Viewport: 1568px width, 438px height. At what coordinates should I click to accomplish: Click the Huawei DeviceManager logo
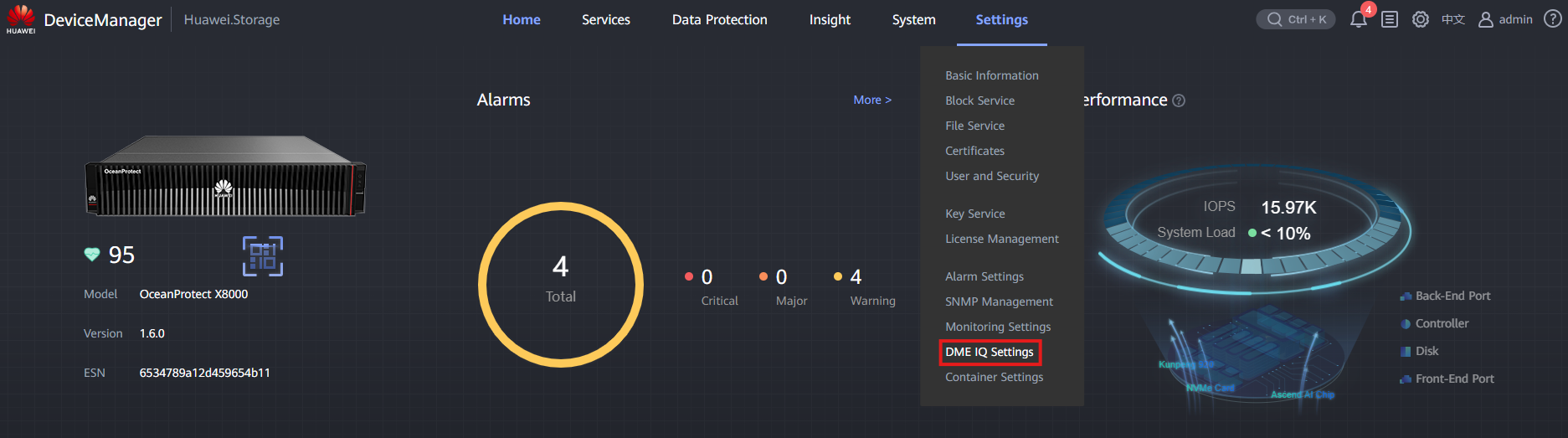(x=21, y=19)
